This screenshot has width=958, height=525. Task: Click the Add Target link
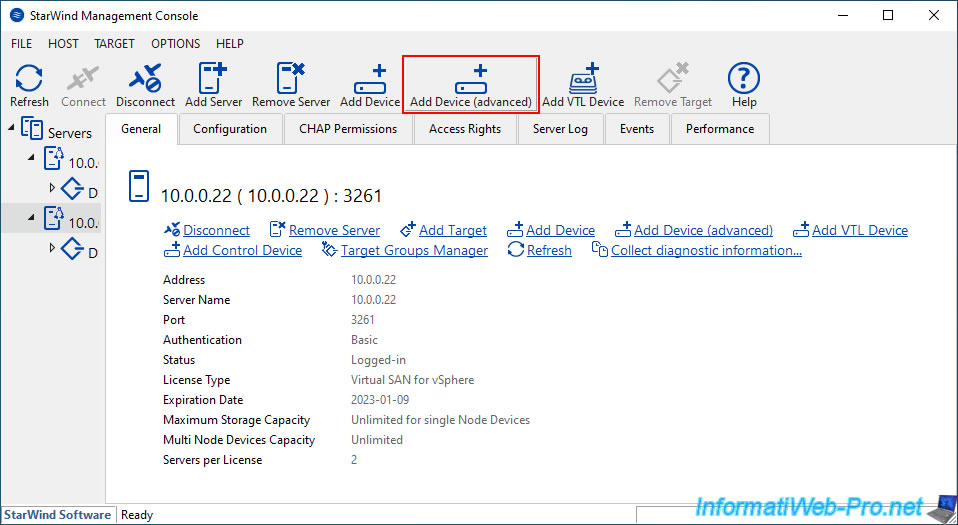(x=452, y=230)
